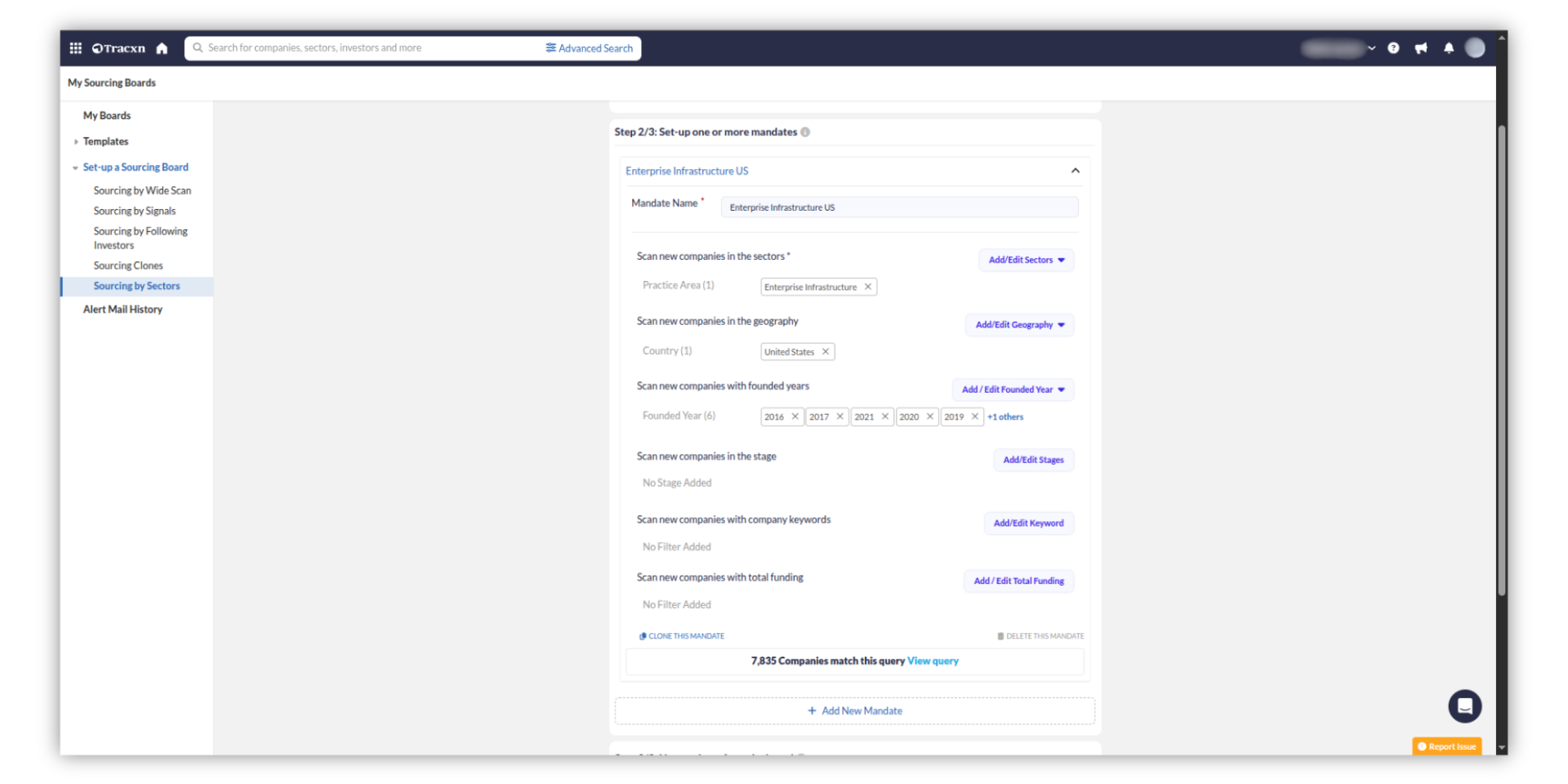Collapse the Enterprise Infrastructure US mandate
Screen dimensions: 1568x784
tap(1075, 171)
